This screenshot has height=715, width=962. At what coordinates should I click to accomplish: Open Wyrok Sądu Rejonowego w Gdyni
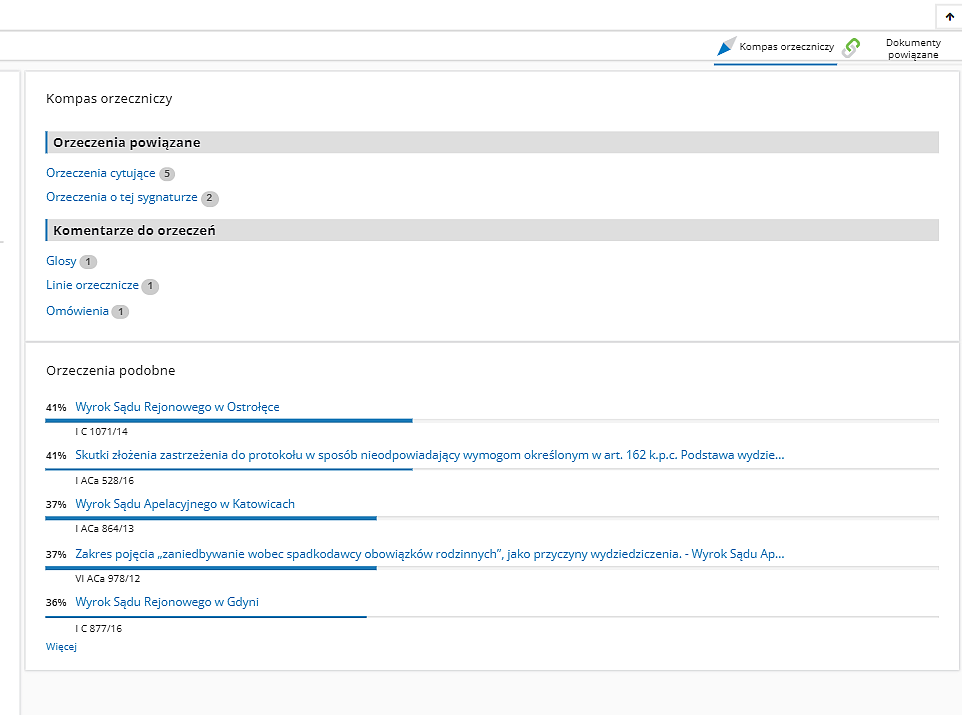[x=167, y=602]
